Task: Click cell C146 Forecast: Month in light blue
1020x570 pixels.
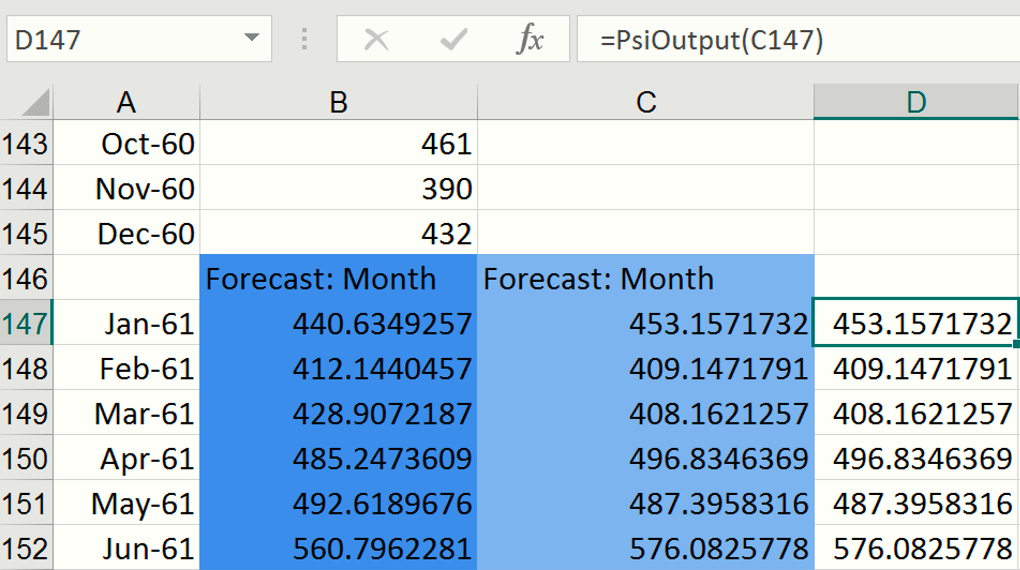Action: click(x=646, y=278)
